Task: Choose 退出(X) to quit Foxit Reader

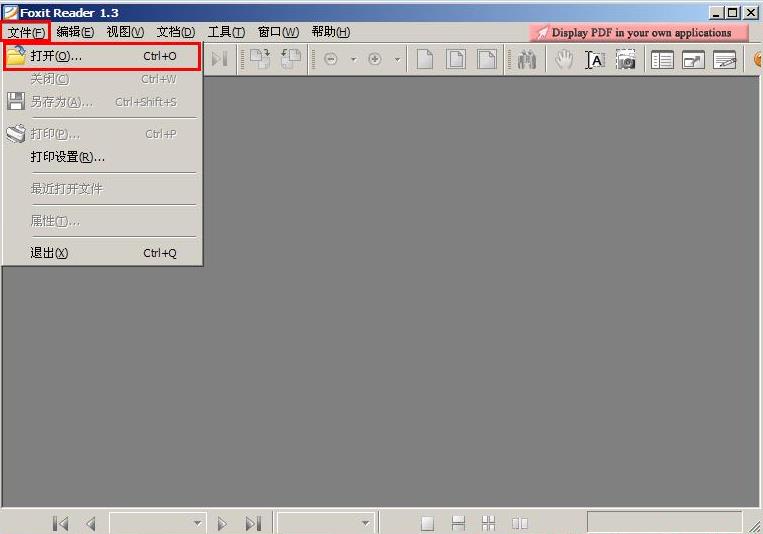Action: click(x=102, y=253)
